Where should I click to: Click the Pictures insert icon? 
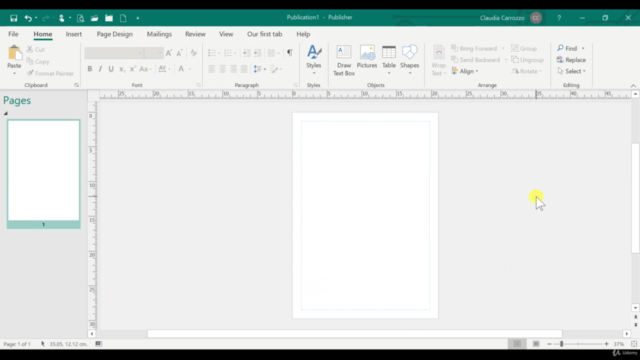(x=367, y=57)
